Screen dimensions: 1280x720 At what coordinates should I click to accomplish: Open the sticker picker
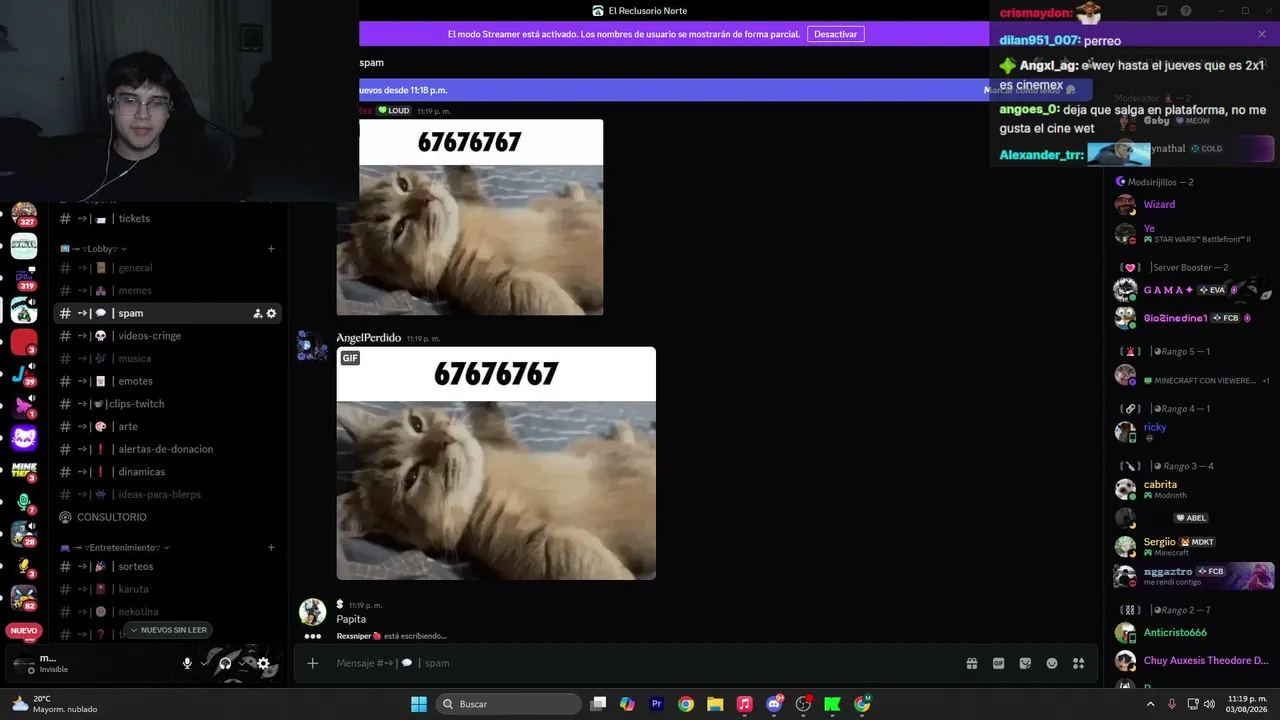click(1025, 663)
